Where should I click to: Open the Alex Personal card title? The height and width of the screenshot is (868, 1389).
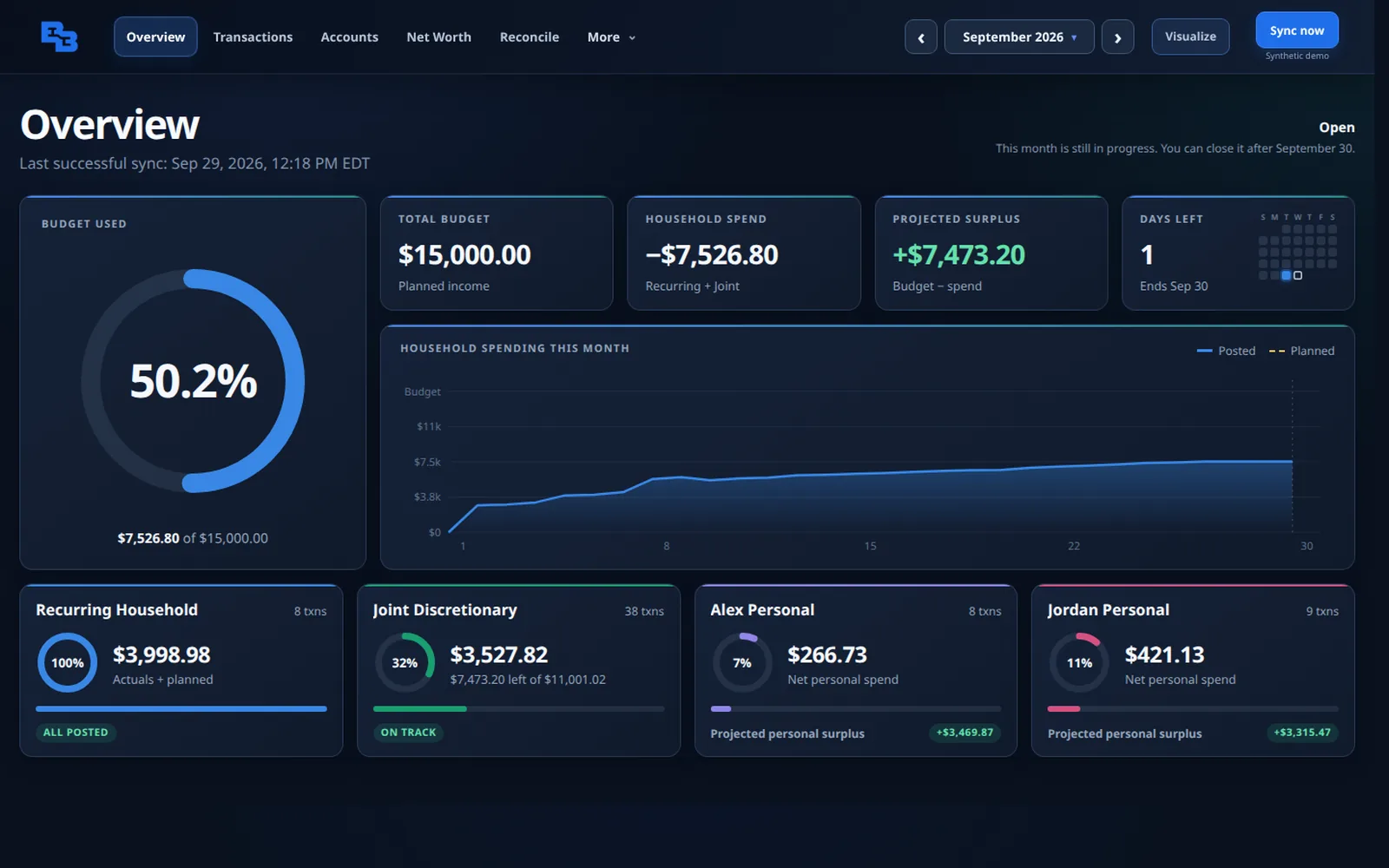[x=762, y=610]
